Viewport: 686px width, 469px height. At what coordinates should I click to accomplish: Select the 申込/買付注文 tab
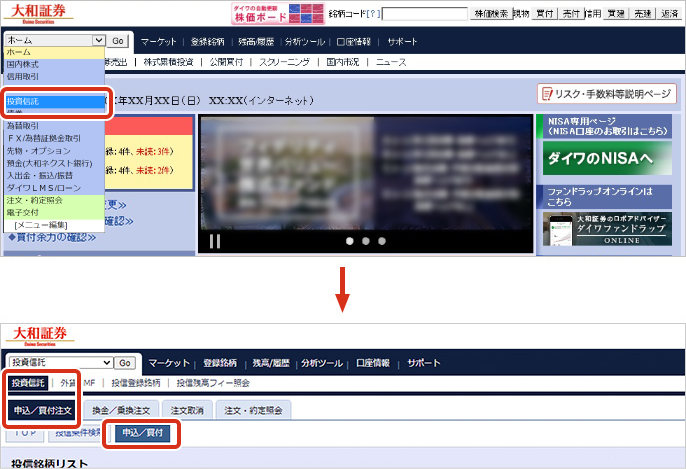pyautogui.click(x=42, y=410)
